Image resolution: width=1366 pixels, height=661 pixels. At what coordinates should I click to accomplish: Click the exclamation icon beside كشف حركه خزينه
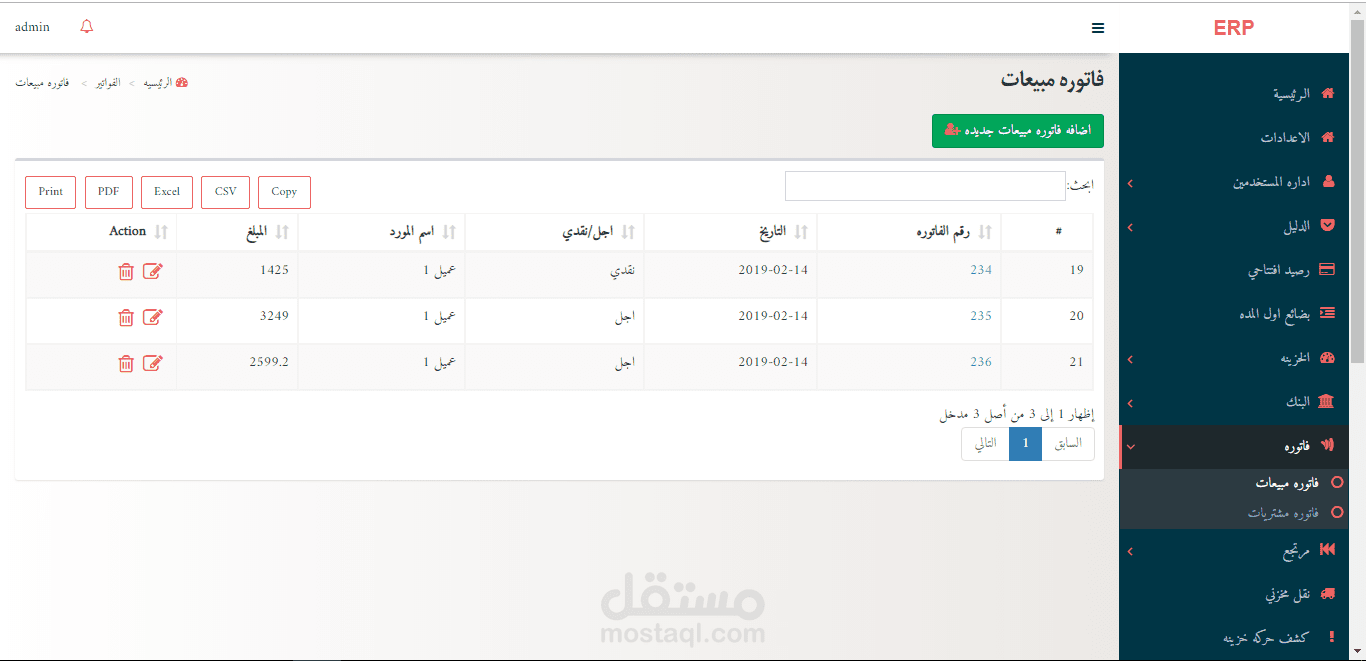[x=1331, y=637]
